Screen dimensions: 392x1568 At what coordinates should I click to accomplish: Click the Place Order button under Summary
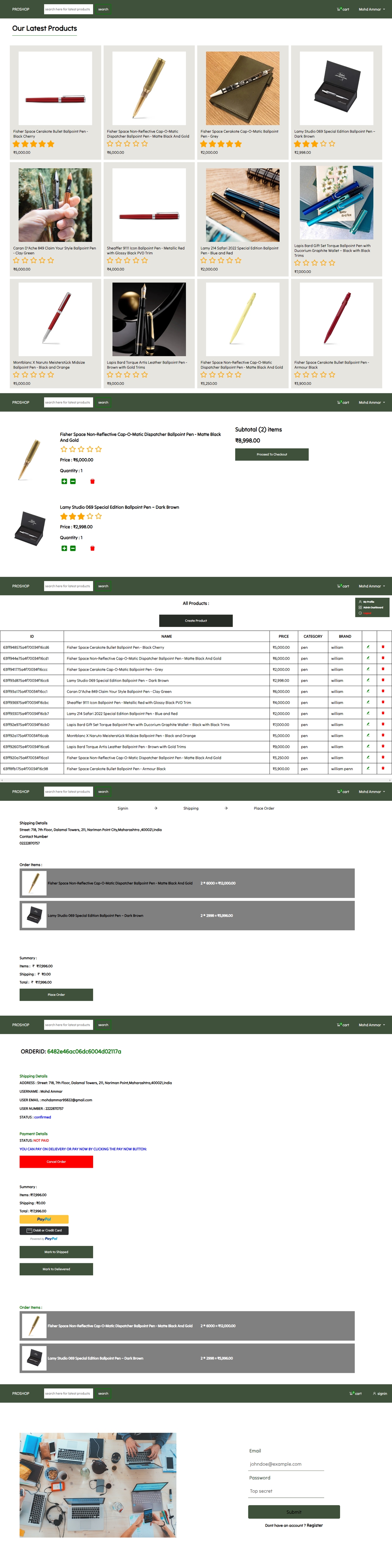(56, 995)
